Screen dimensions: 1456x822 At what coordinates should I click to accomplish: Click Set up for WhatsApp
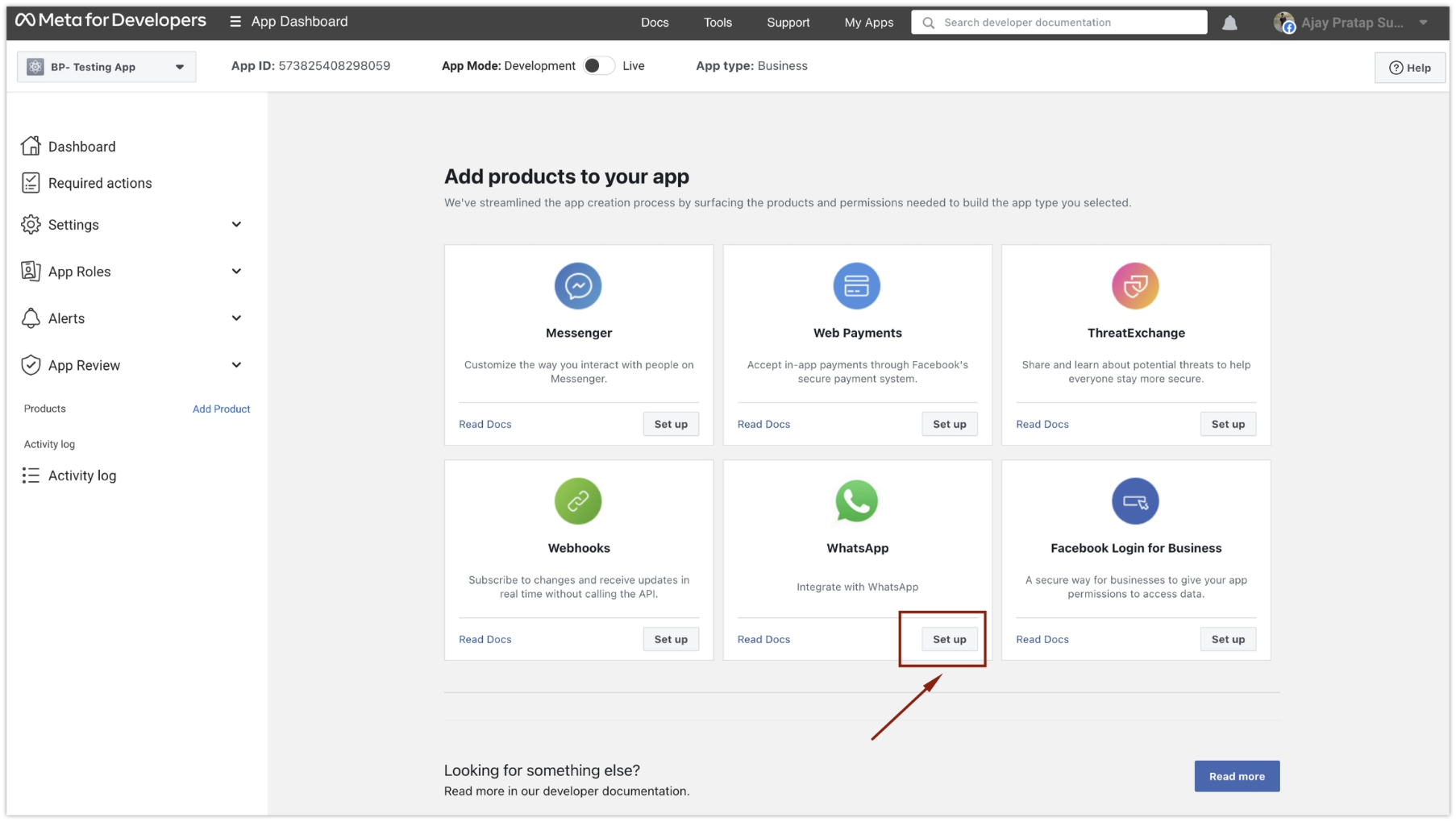[949, 638]
